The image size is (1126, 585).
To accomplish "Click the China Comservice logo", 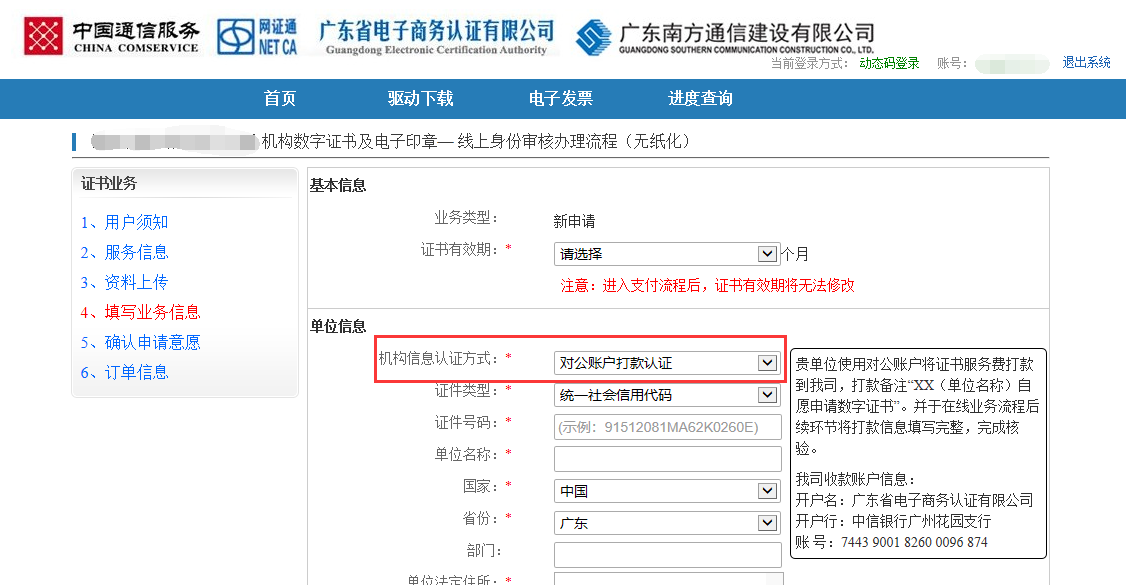I will click(x=112, y=36).
